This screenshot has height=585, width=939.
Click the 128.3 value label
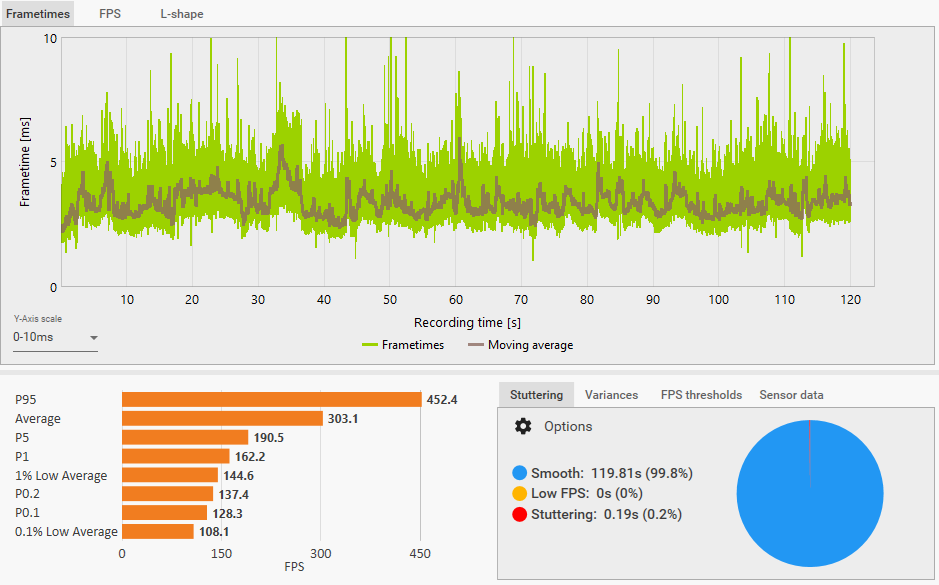click(227, 514)
